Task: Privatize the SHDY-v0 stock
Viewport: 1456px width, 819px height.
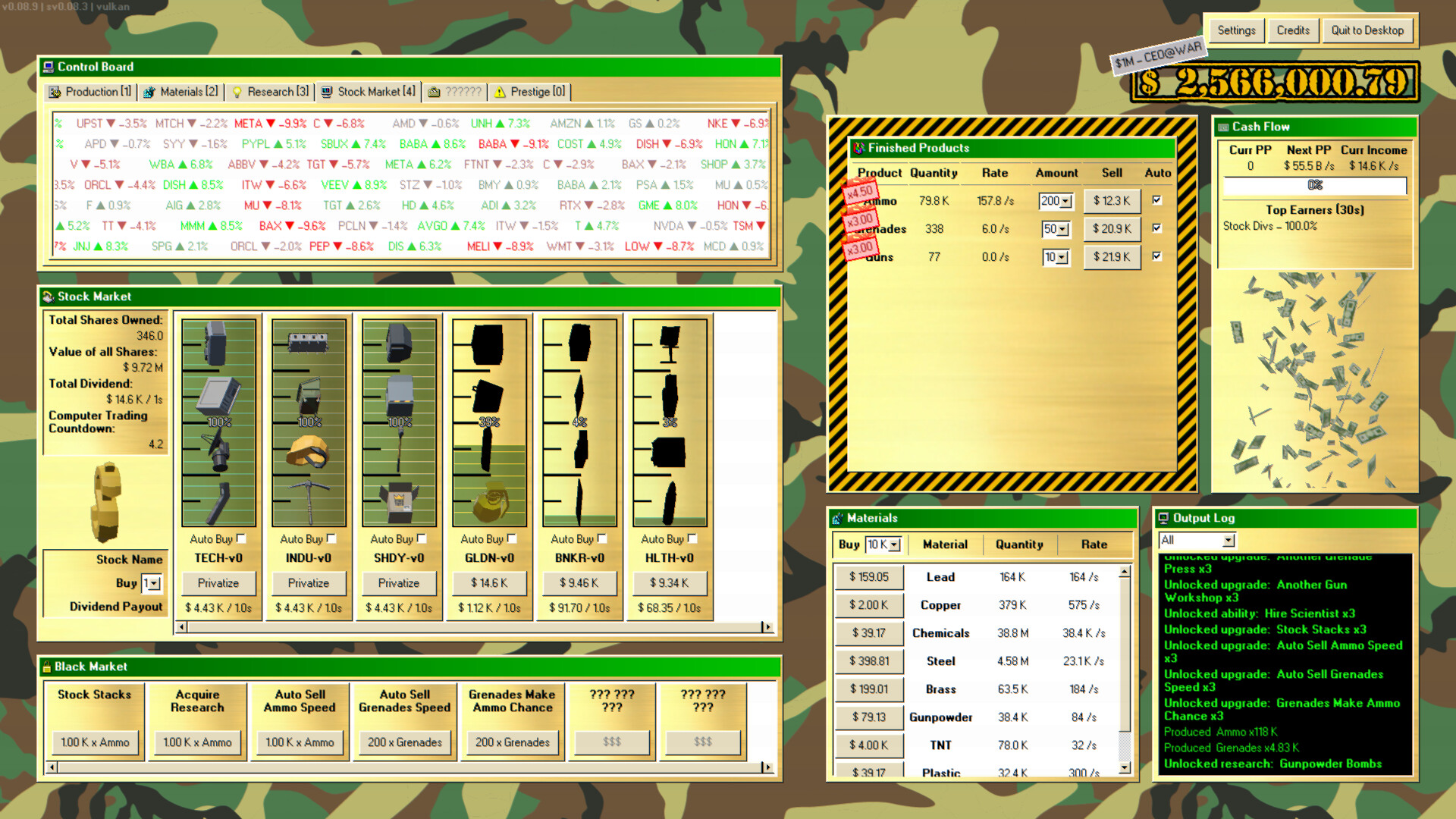Action: coord(398,582)
